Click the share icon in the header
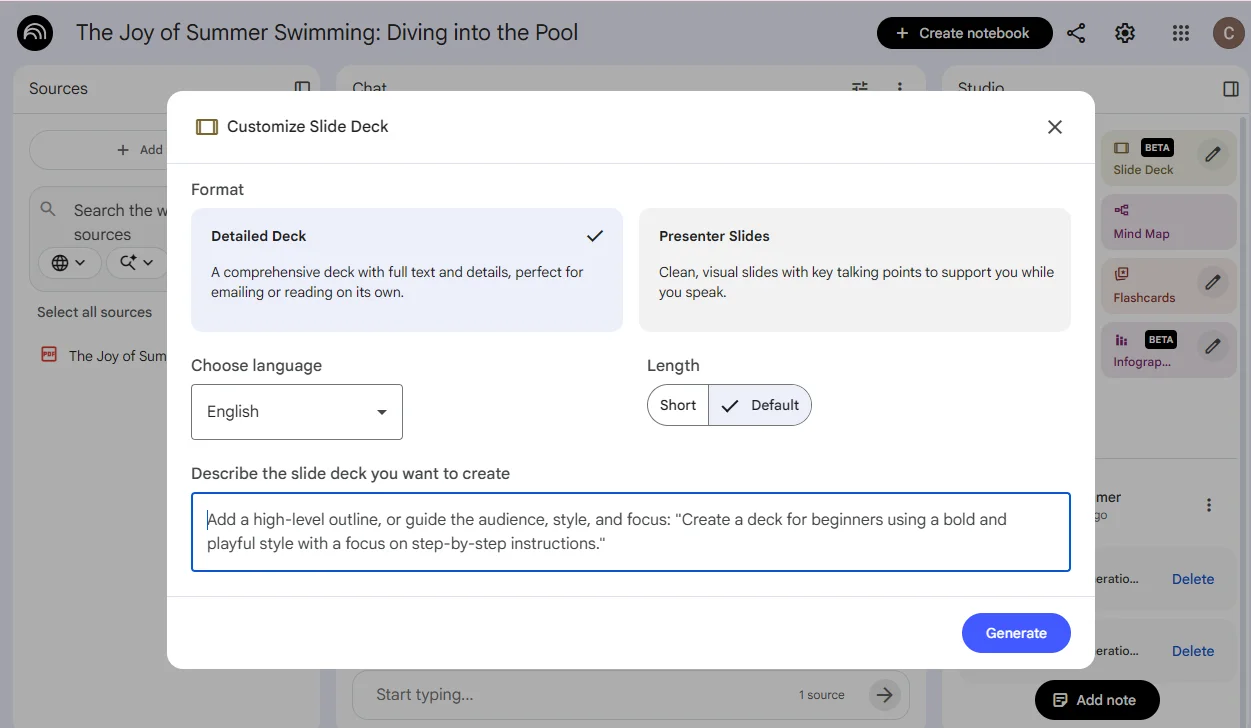Screen dimensions: 1251x728 (x=1076, y=33)
